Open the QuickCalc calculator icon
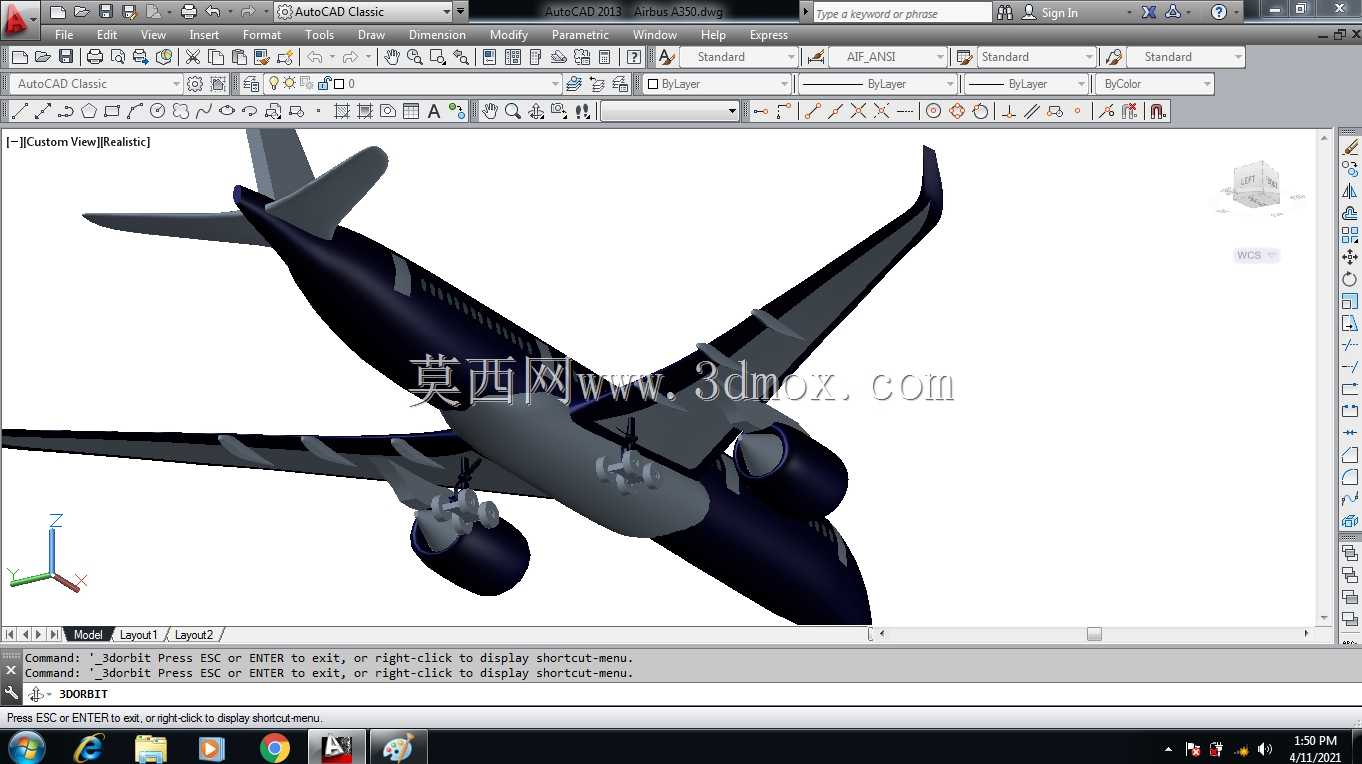The image size is (1362, 764). [605, 57]
